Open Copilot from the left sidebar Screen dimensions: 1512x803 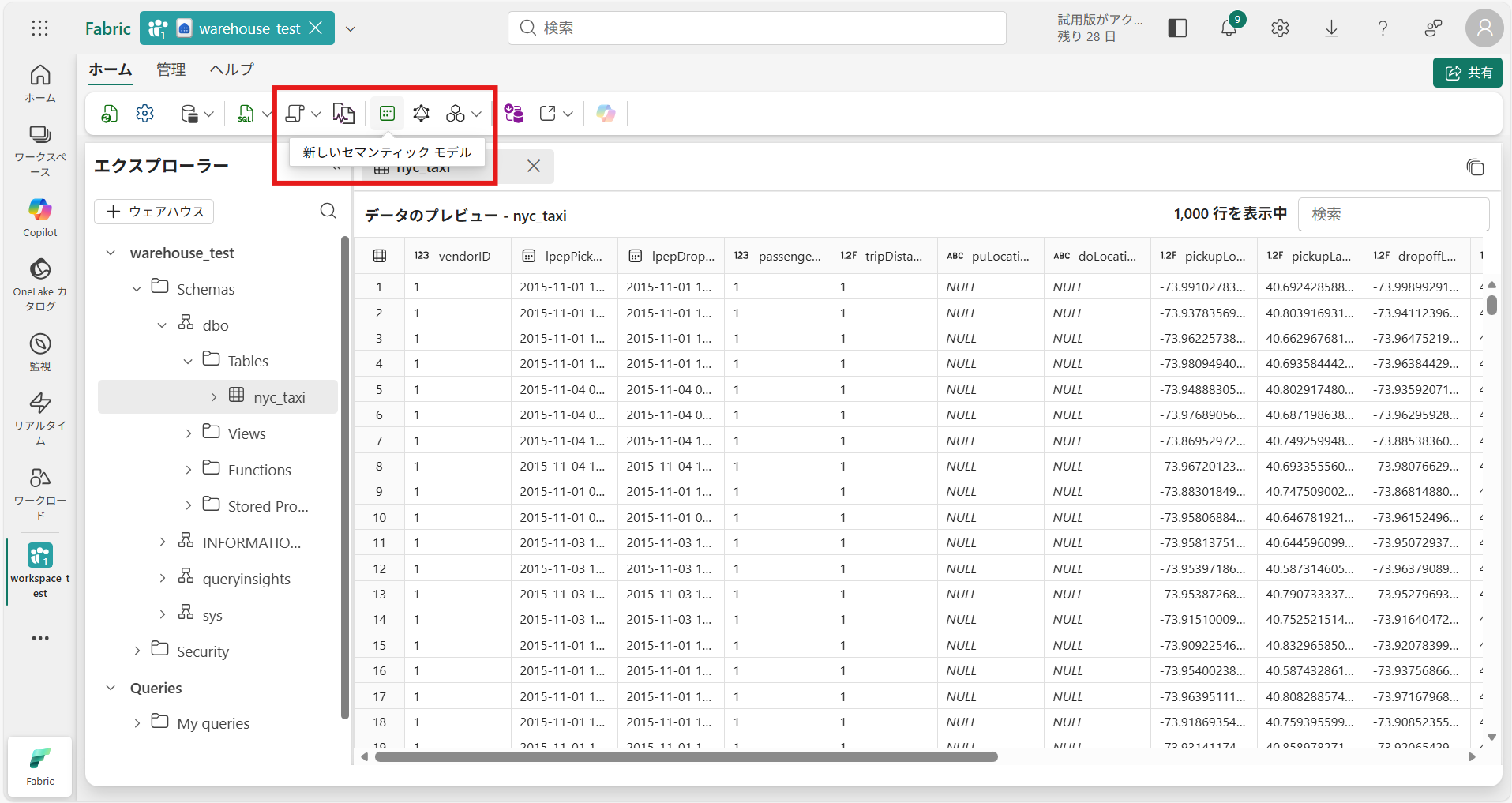(x=40, y=216)
